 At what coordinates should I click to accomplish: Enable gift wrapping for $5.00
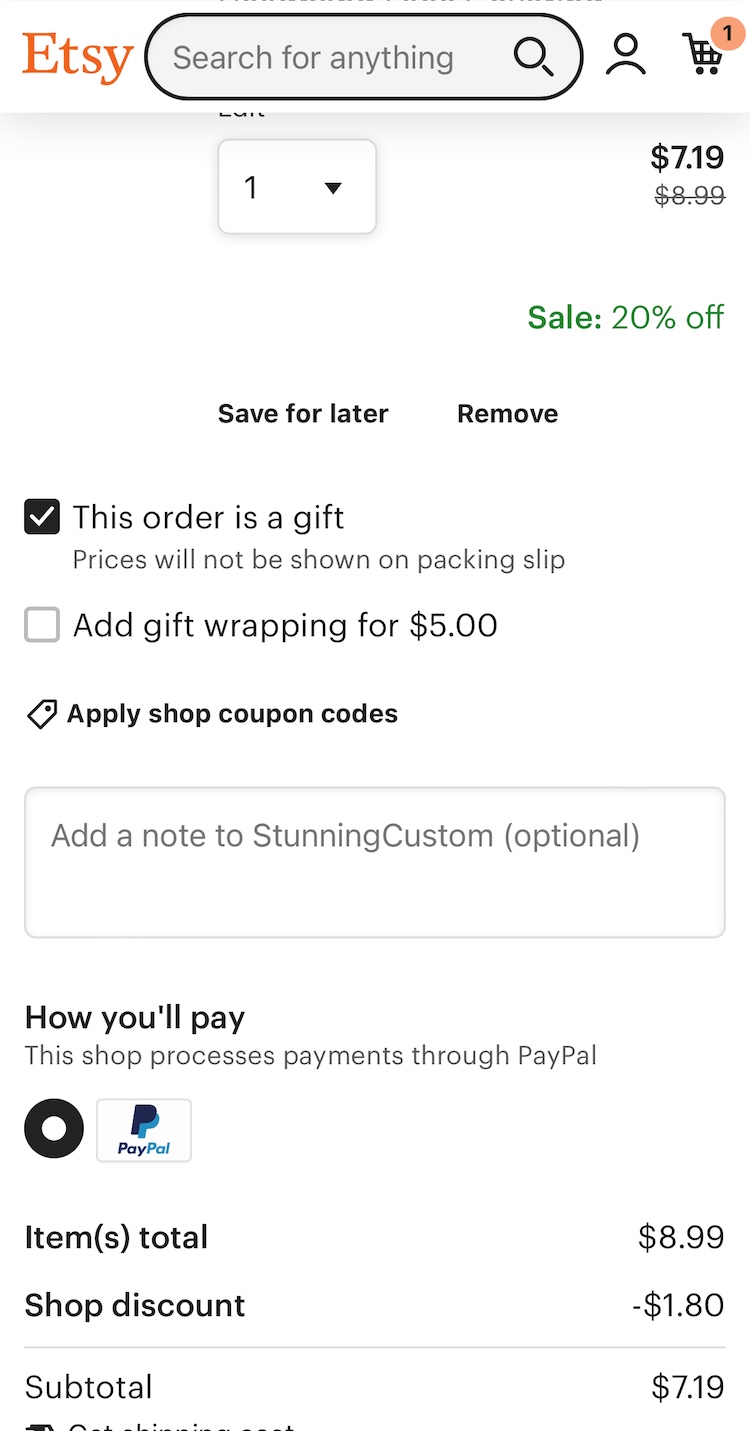click(42, 625)
